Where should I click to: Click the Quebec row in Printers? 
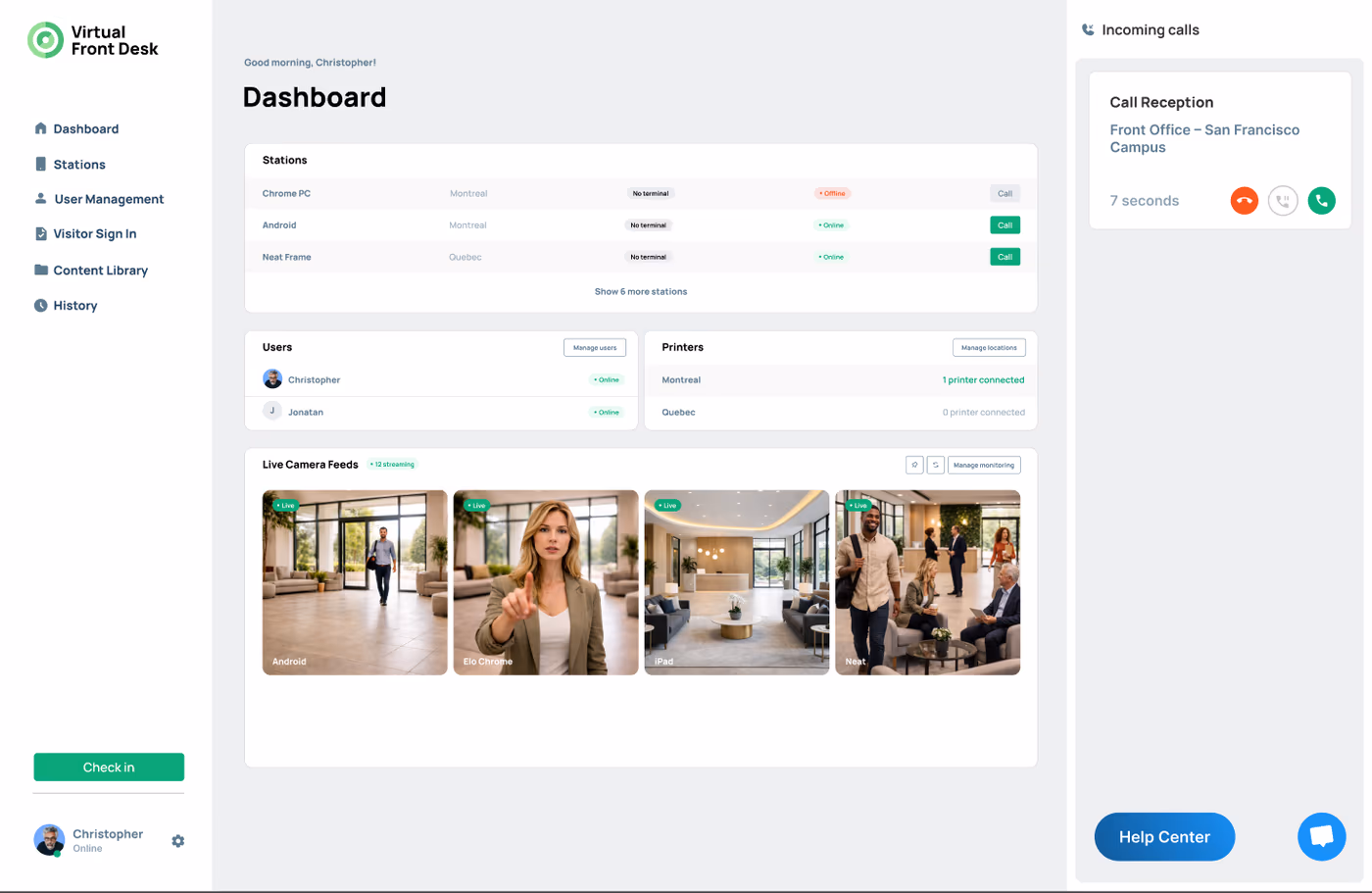tap(841, 412)
